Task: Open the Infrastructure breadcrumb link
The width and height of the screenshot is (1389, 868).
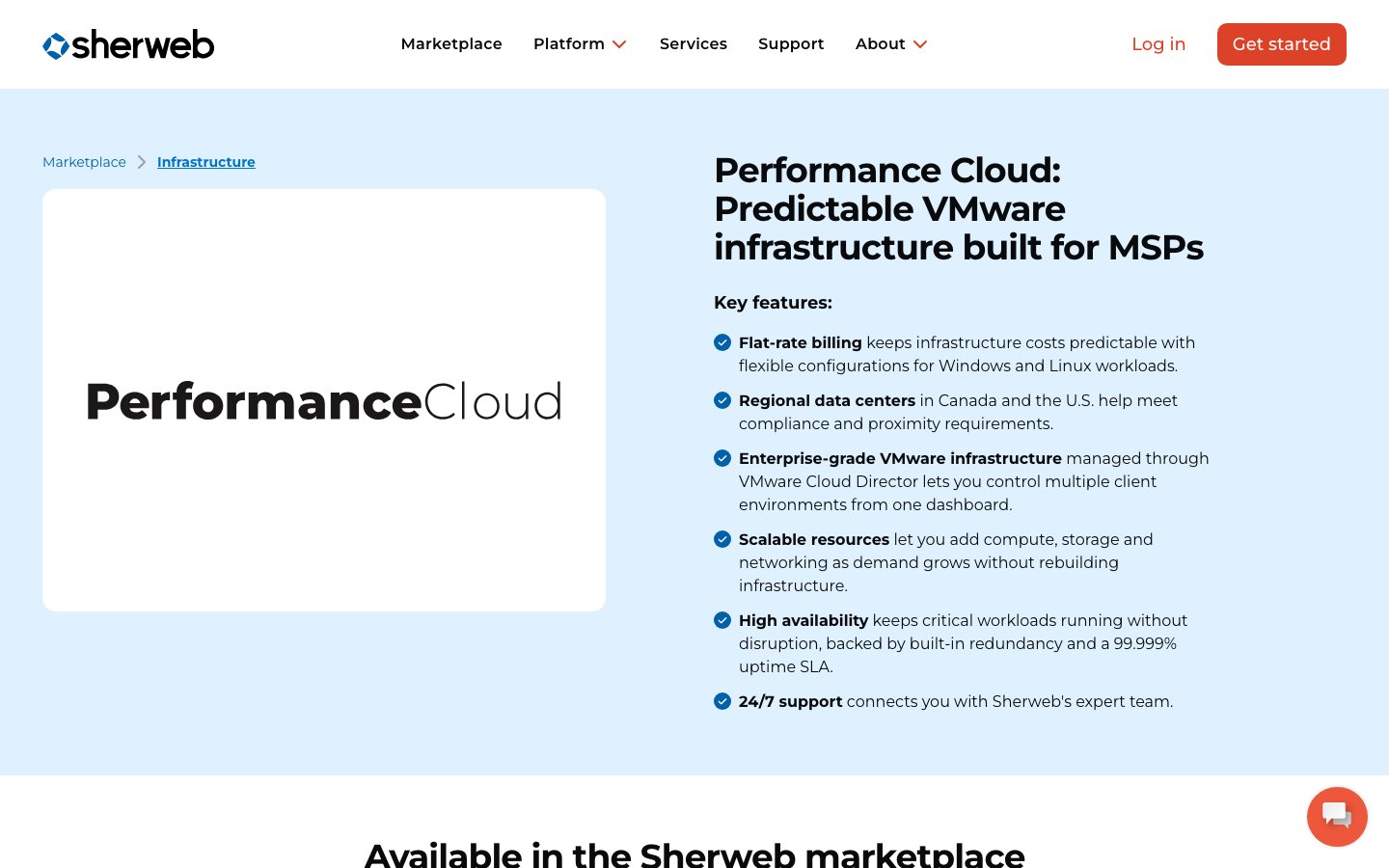Action: 206,162
